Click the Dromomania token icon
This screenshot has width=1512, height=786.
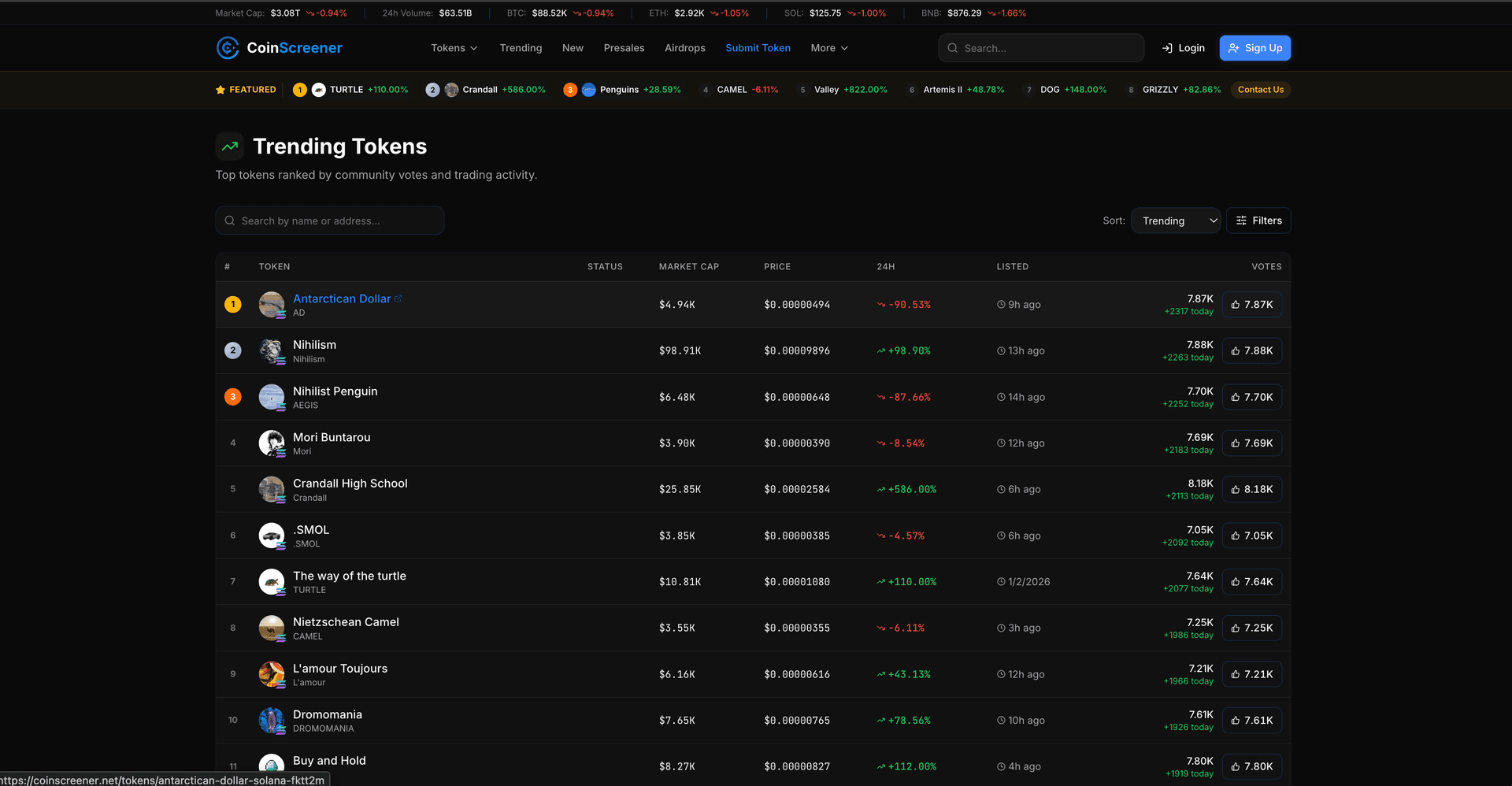tap(272, 720)
